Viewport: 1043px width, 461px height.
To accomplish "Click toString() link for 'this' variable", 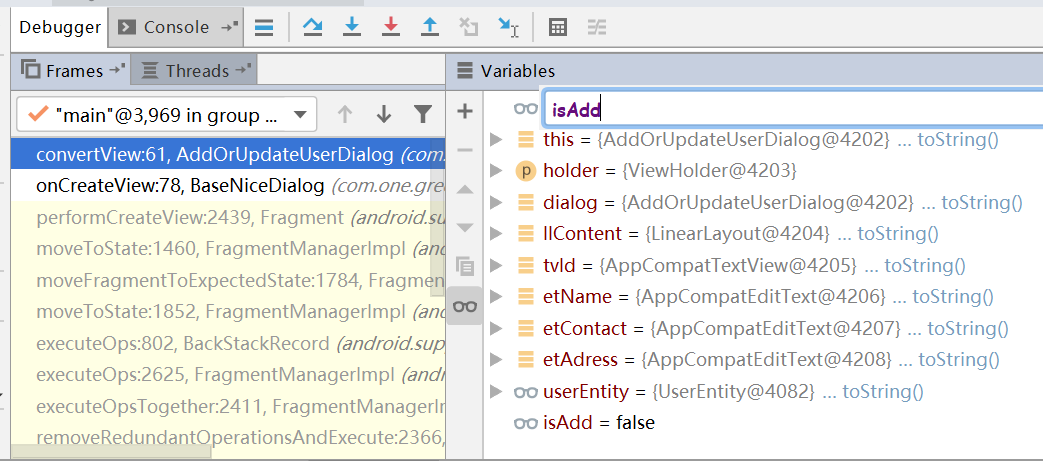I will pyautogui.click(x=959, y=140).
